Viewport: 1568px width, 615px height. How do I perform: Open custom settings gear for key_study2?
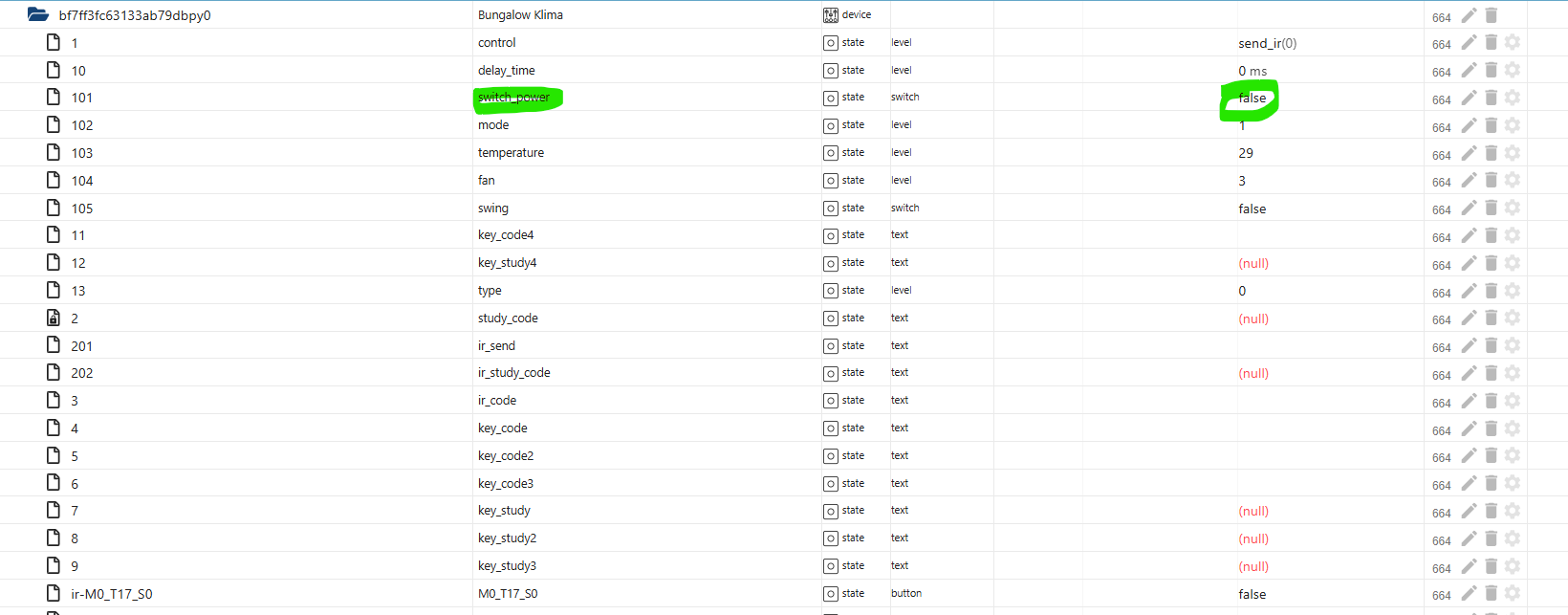click(x=1513, y=538)
